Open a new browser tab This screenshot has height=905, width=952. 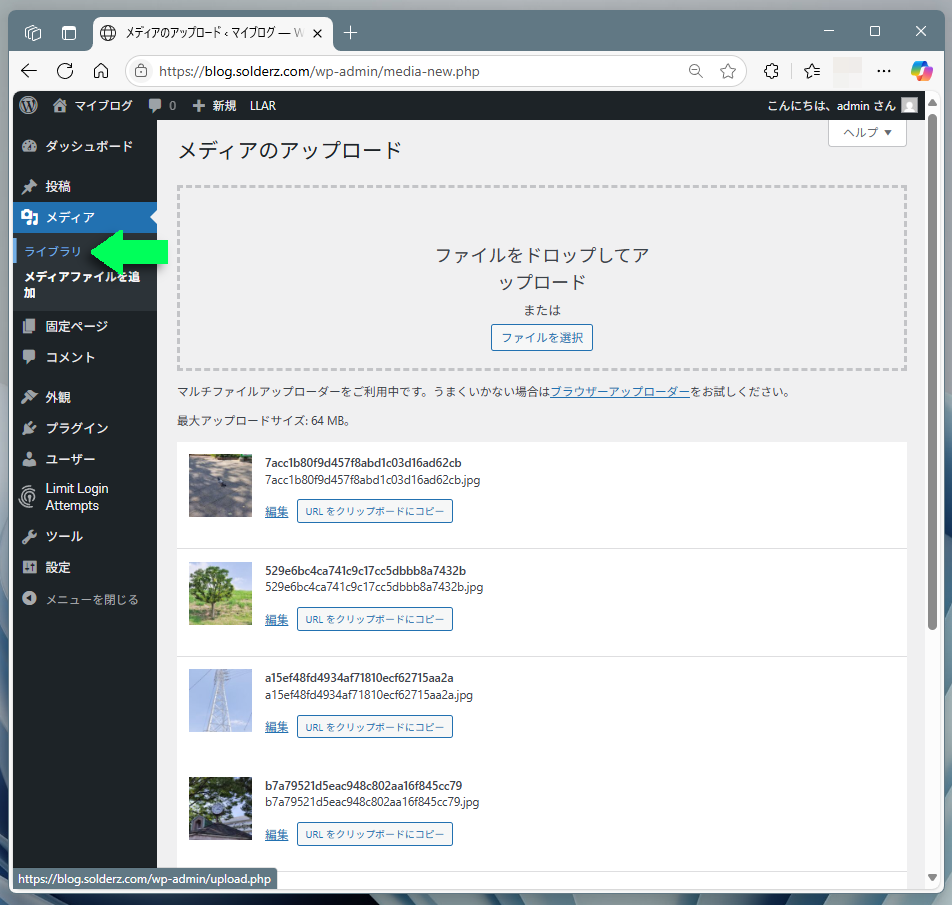tap(350, 32)
